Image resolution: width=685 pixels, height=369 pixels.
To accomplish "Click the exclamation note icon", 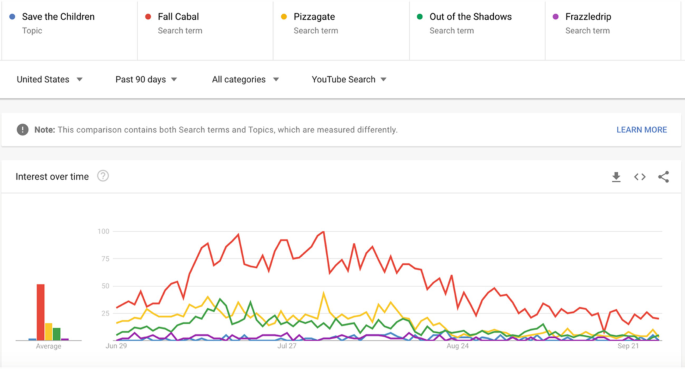I will [x=23, y=130].
